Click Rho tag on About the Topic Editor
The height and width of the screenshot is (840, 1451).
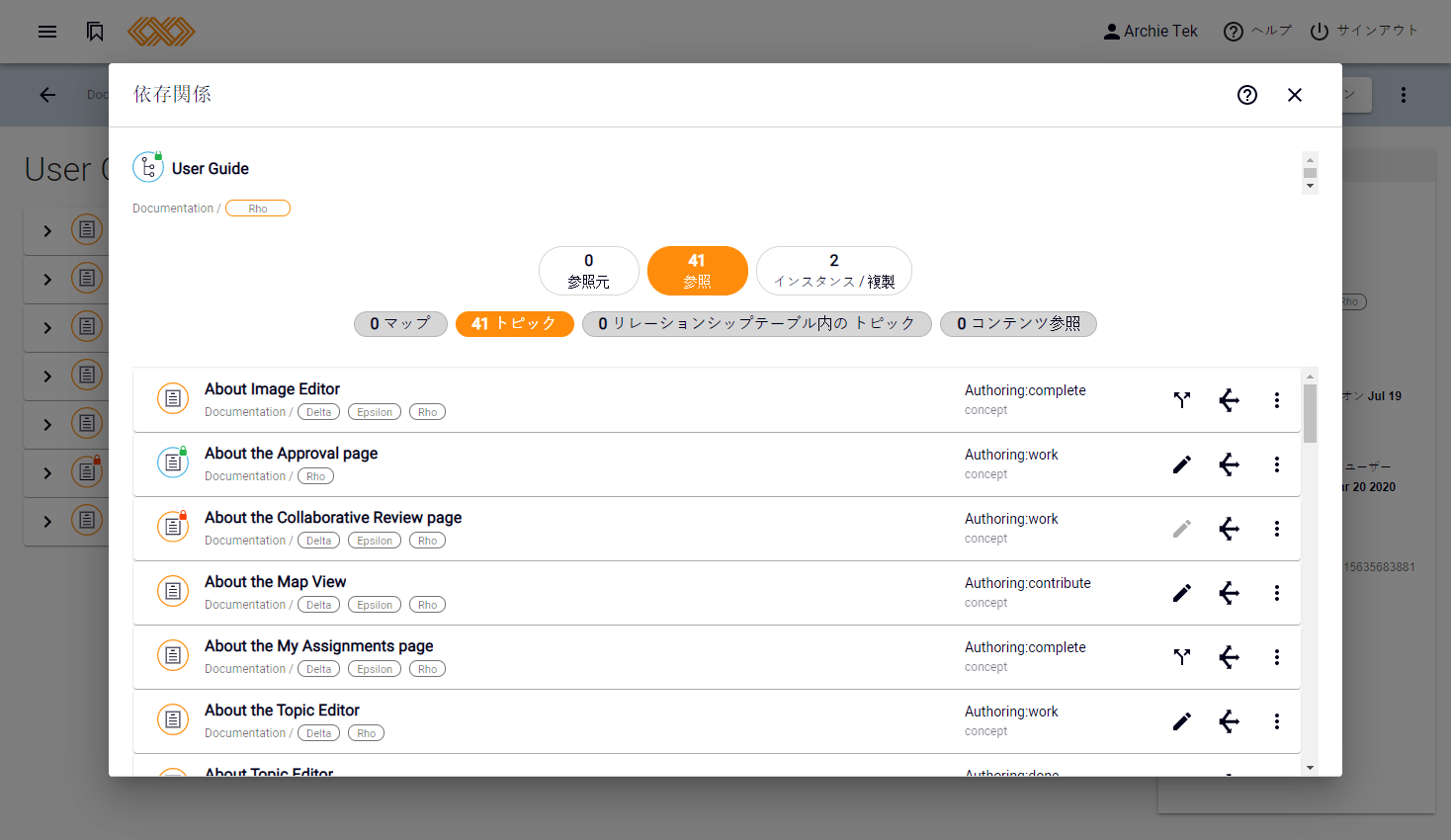tap(366, 733)
